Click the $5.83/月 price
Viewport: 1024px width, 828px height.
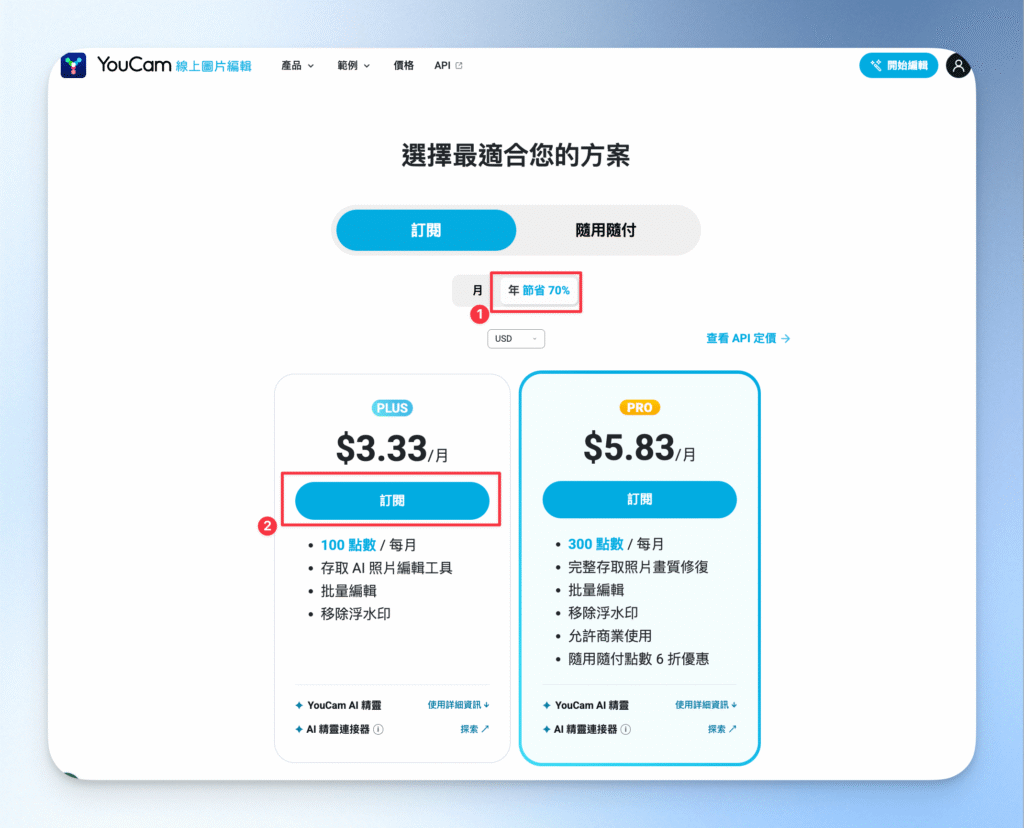639,448
